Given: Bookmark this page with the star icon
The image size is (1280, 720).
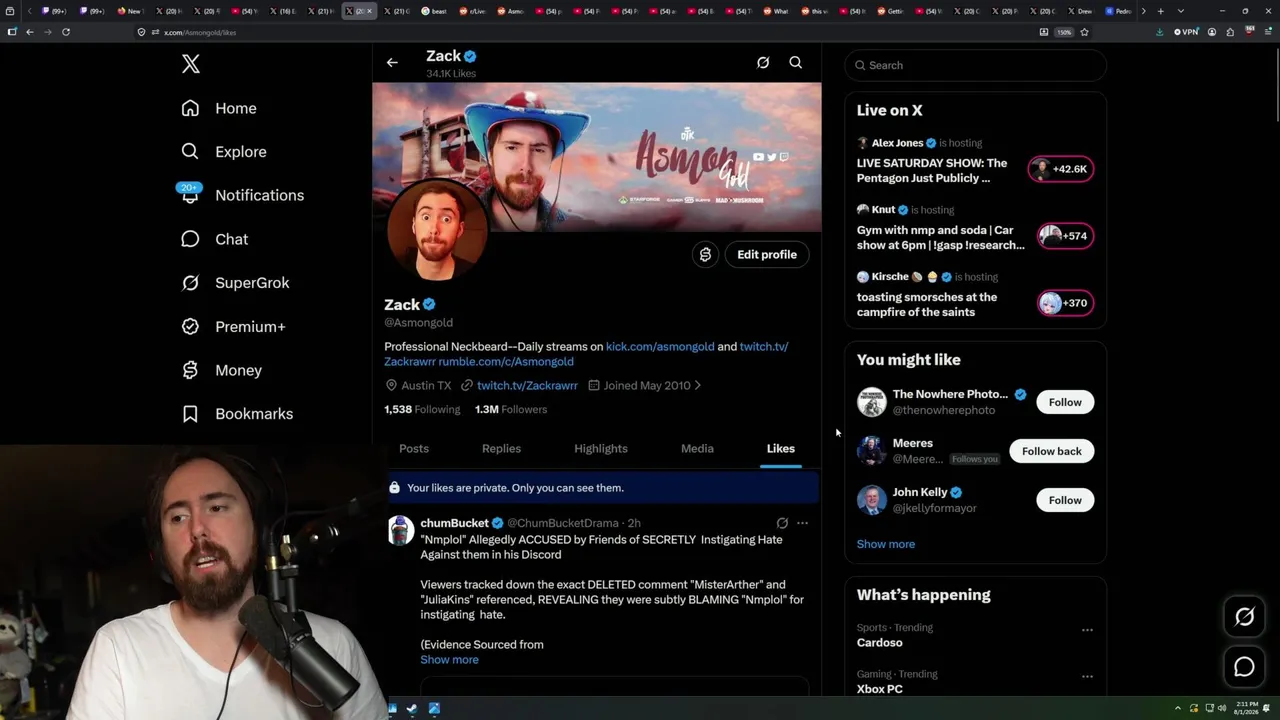Looking at the screenshot, I should point(1084,32).
